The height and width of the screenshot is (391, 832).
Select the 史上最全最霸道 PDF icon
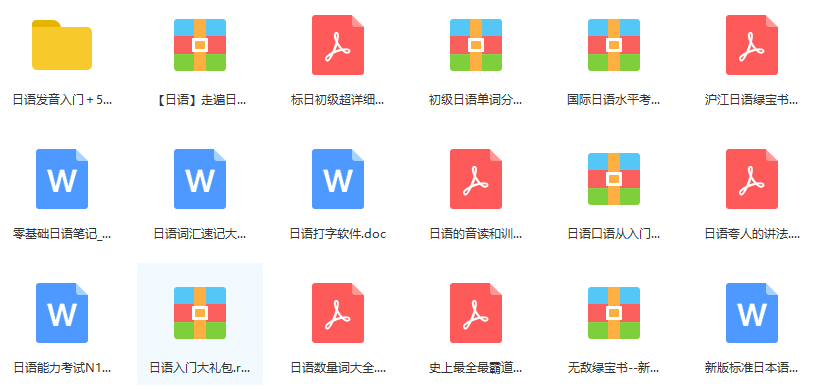tap(476, 313)
